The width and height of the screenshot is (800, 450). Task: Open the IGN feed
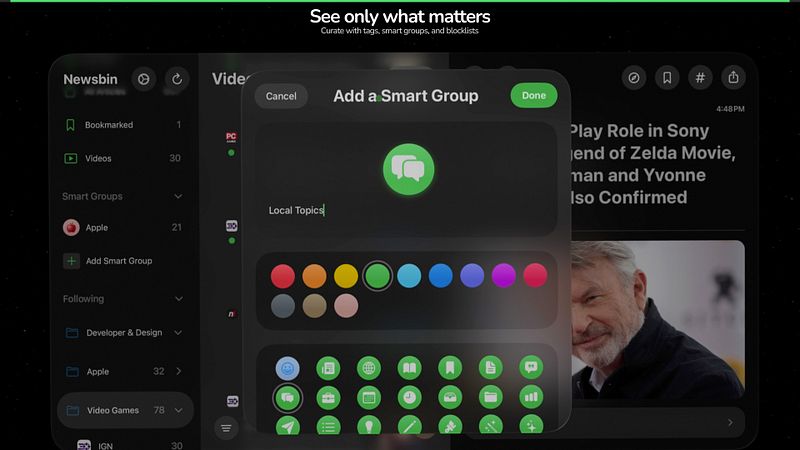pyautogui.click(x=129, y=445)
